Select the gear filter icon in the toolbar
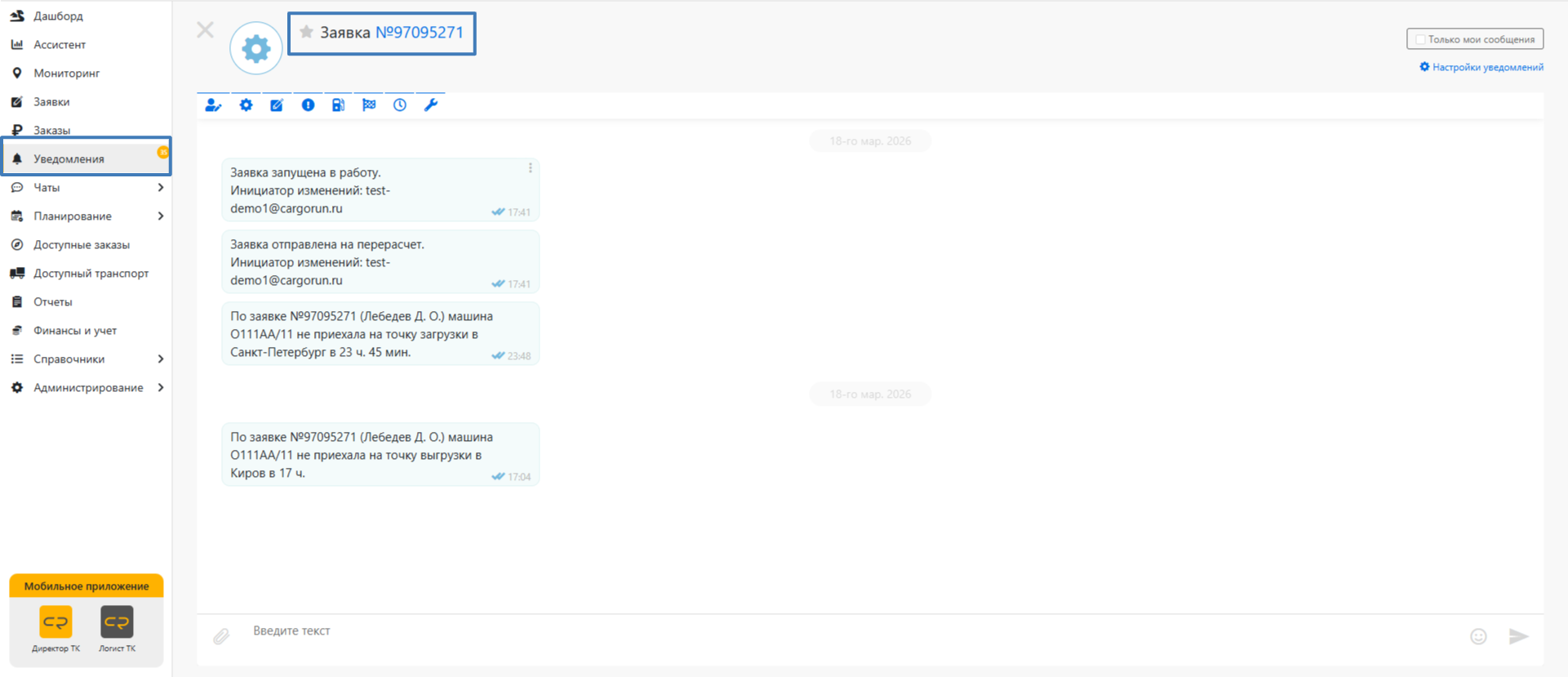This screenshot has width=1568, height=677. pyautogui.click(x=246, y=105)
